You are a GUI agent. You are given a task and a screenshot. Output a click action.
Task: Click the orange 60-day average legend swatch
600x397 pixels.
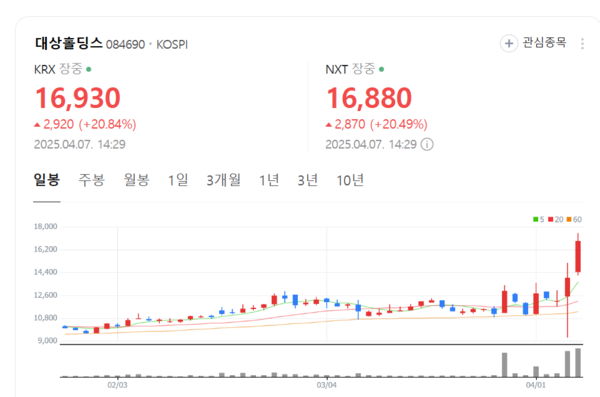point(569,219)
